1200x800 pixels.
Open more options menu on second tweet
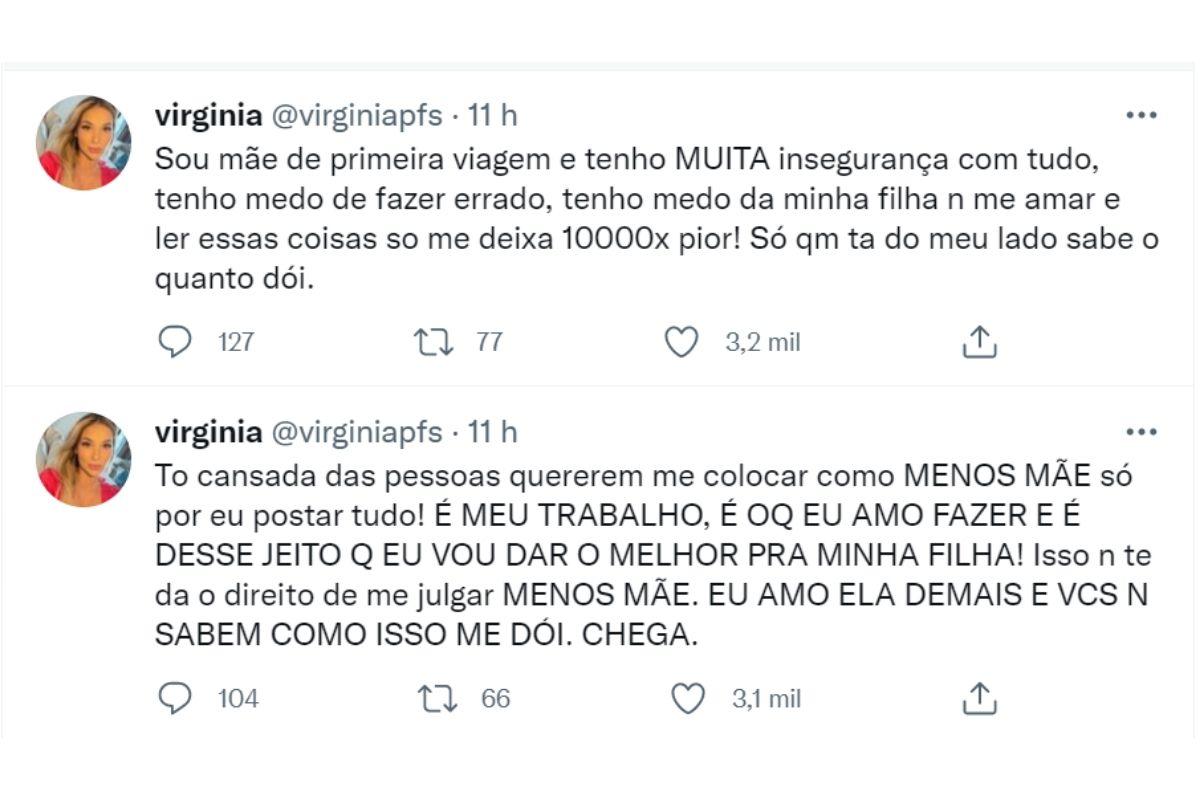[1141, 432]
